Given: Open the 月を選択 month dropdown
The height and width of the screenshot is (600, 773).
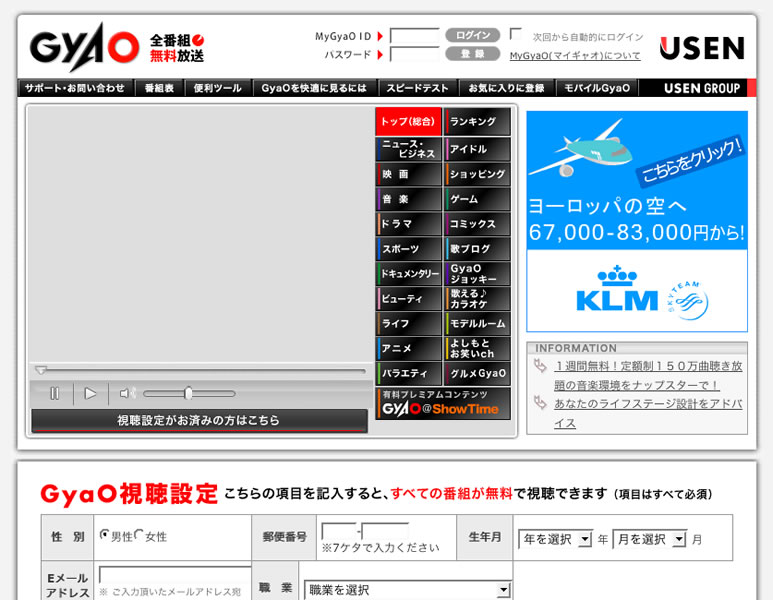Looking at the screenshot, I should [x=649, y=539].
